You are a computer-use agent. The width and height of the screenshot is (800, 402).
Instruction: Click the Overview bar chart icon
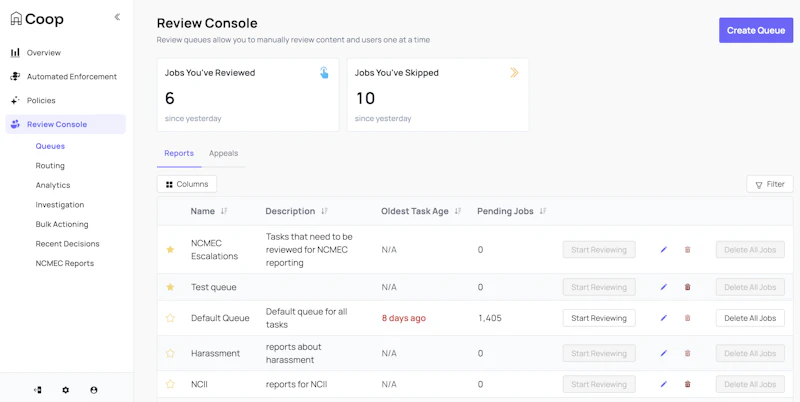pos(15,53)
